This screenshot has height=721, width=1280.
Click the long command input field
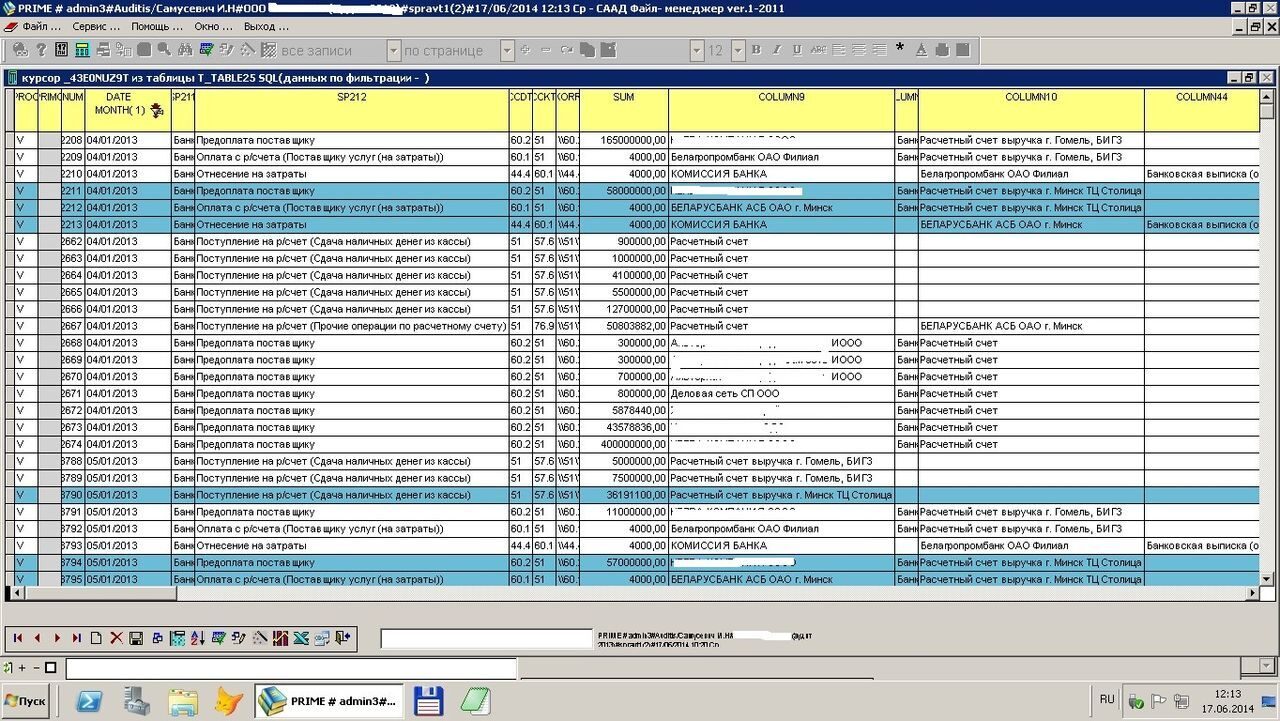[291, 668]
